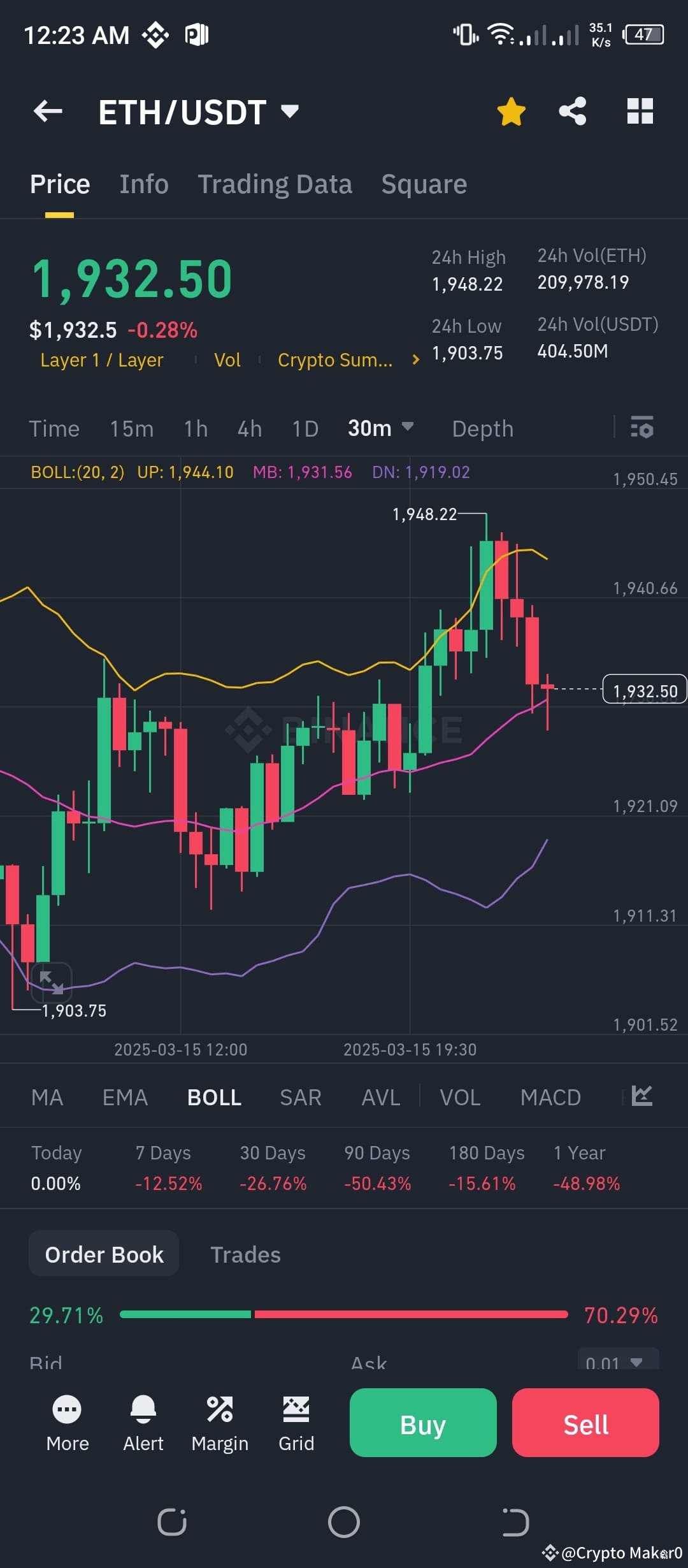Image resolution: width=688 pixels, height=1568 pixels.
Task: Open the 30m timeframe dropdown
Action: click(x=381, y=428)
